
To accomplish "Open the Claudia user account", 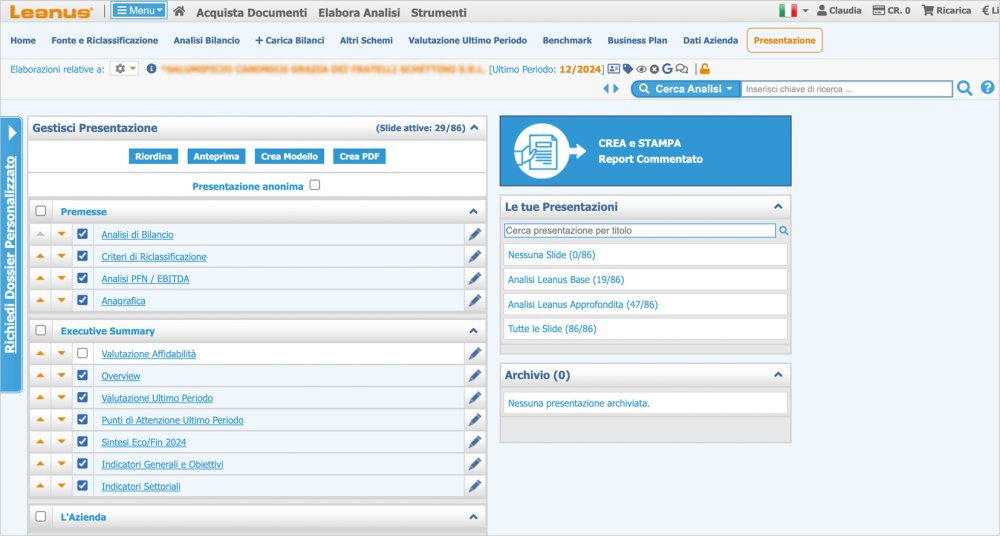I will point(839,10).
